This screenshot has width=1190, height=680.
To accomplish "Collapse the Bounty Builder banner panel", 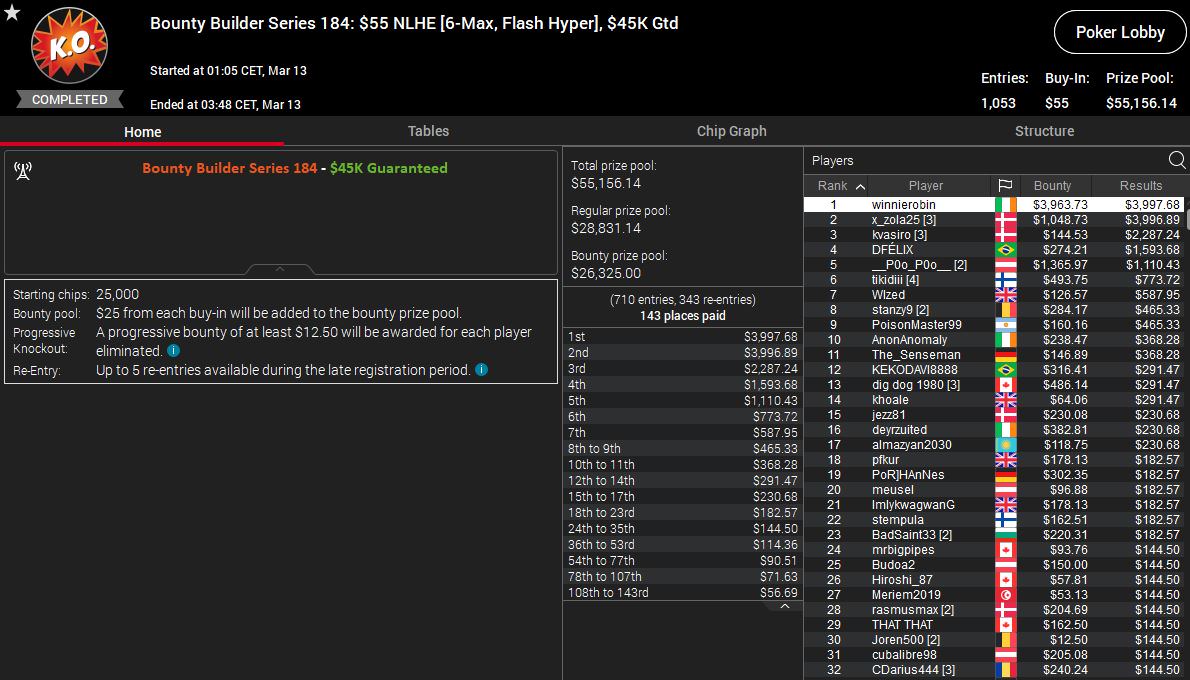I will pyautogui.click(x=280, y=269).
